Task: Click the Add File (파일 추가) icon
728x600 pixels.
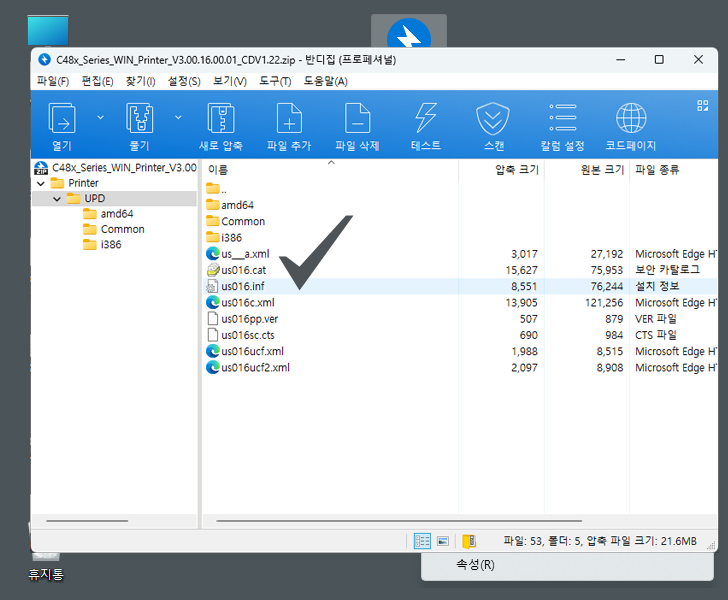Action: pos(289,118)
